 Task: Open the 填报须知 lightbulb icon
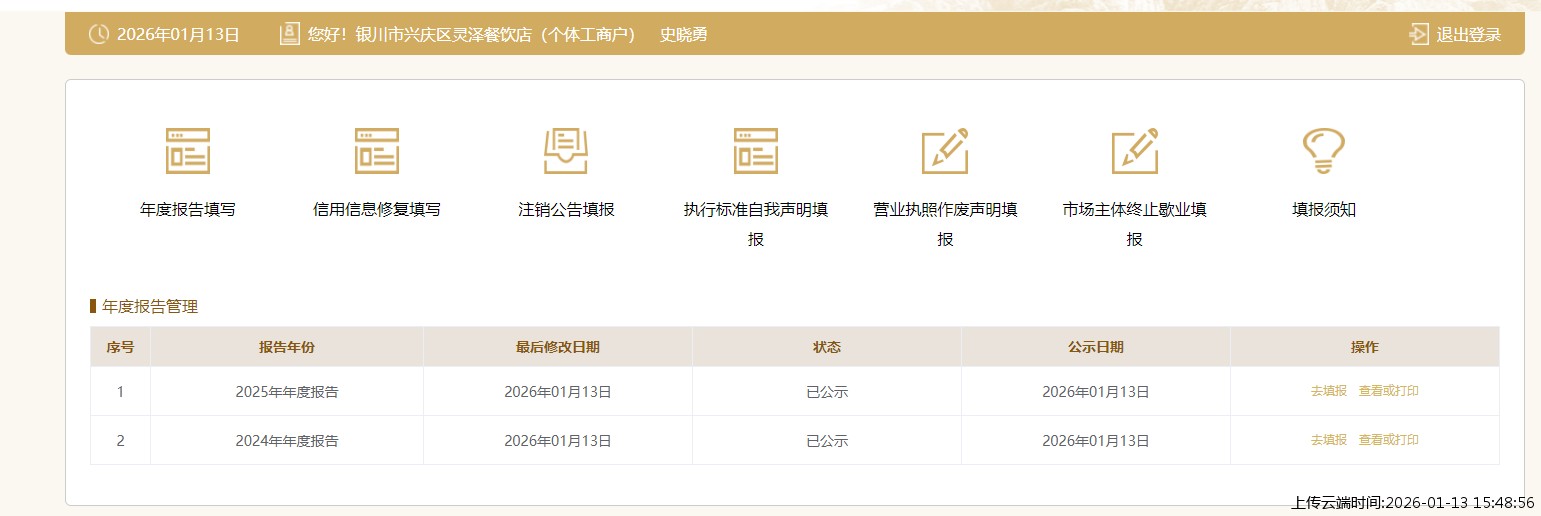coord(1323,151)
